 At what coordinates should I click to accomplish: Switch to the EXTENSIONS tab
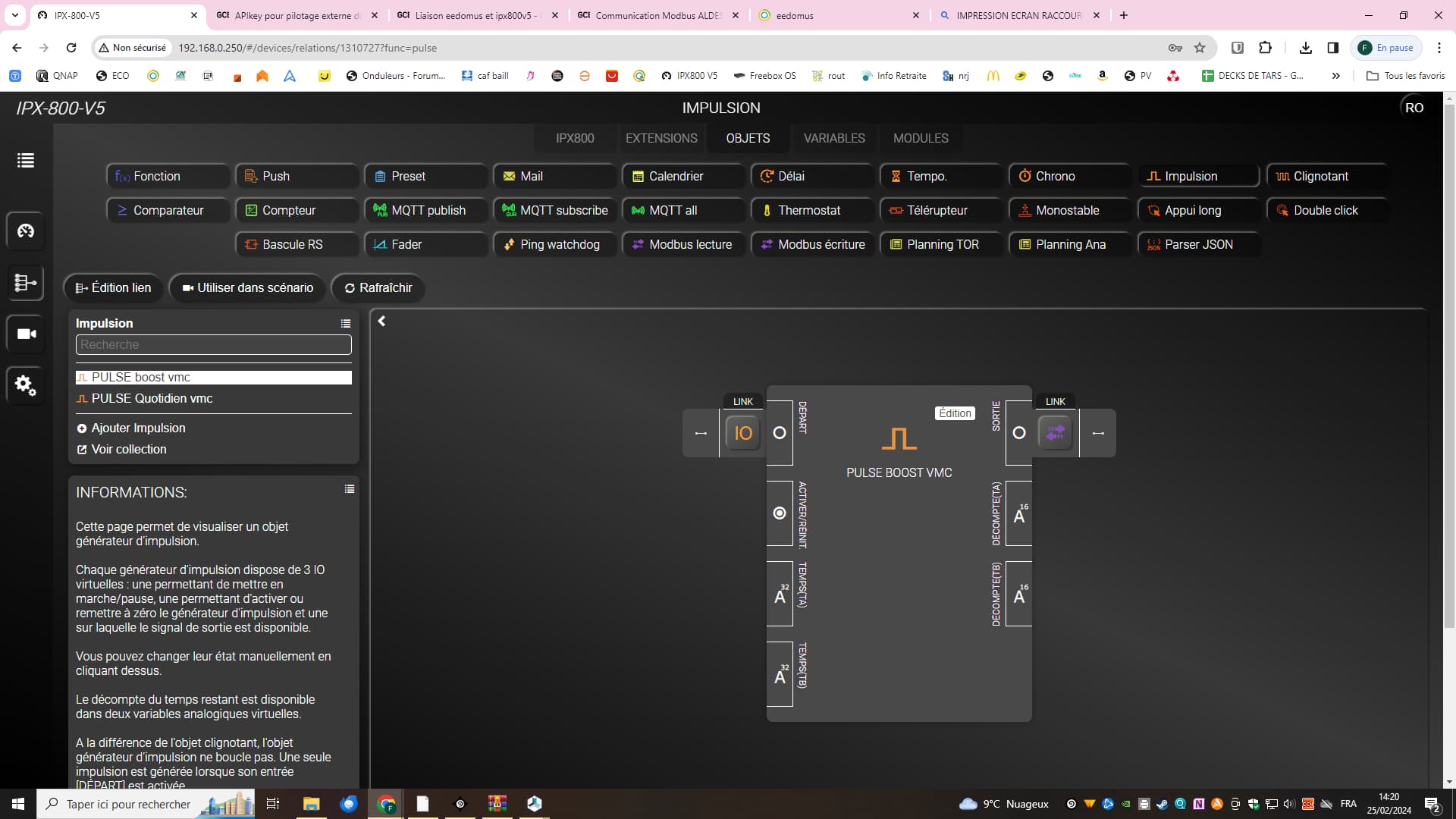tap(661, 138)
